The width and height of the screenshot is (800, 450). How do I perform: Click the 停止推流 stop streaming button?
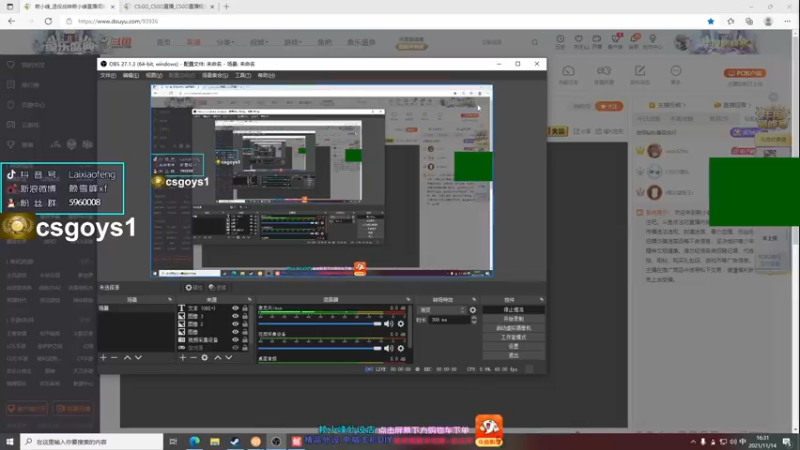[x=513, y=310]
